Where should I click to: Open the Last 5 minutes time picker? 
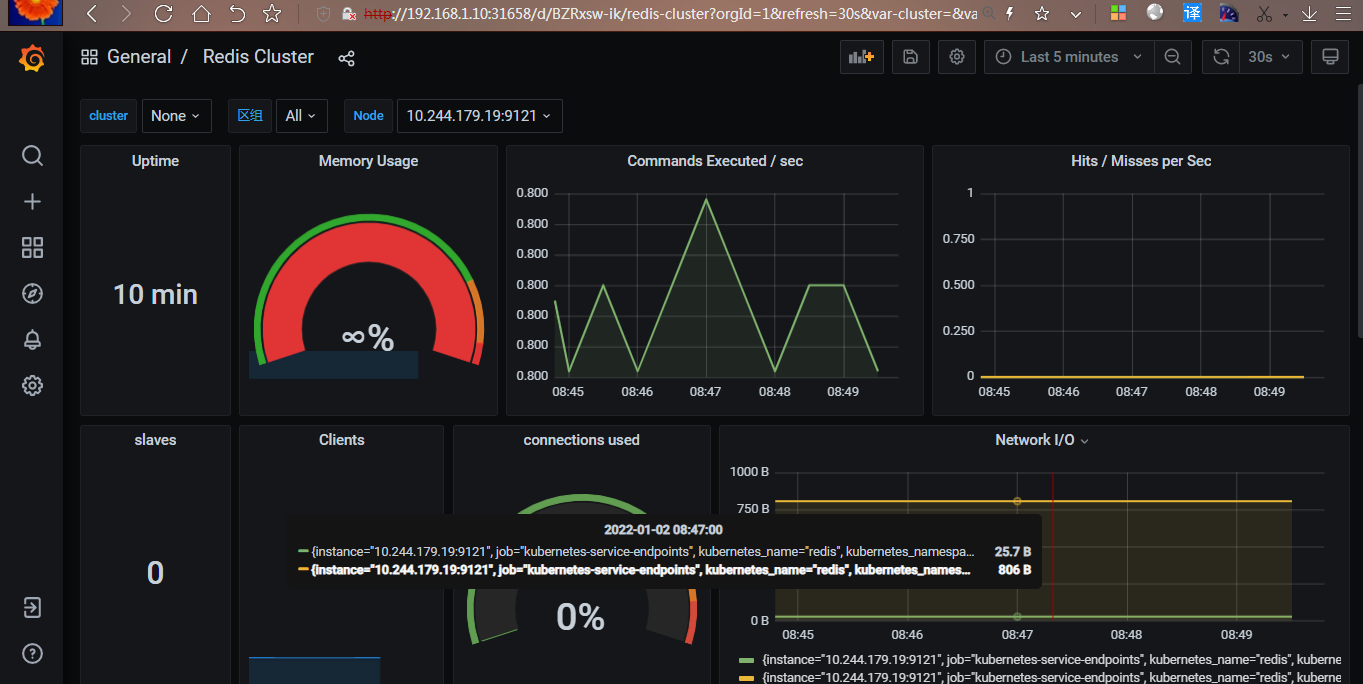[x=1068, y=57]
